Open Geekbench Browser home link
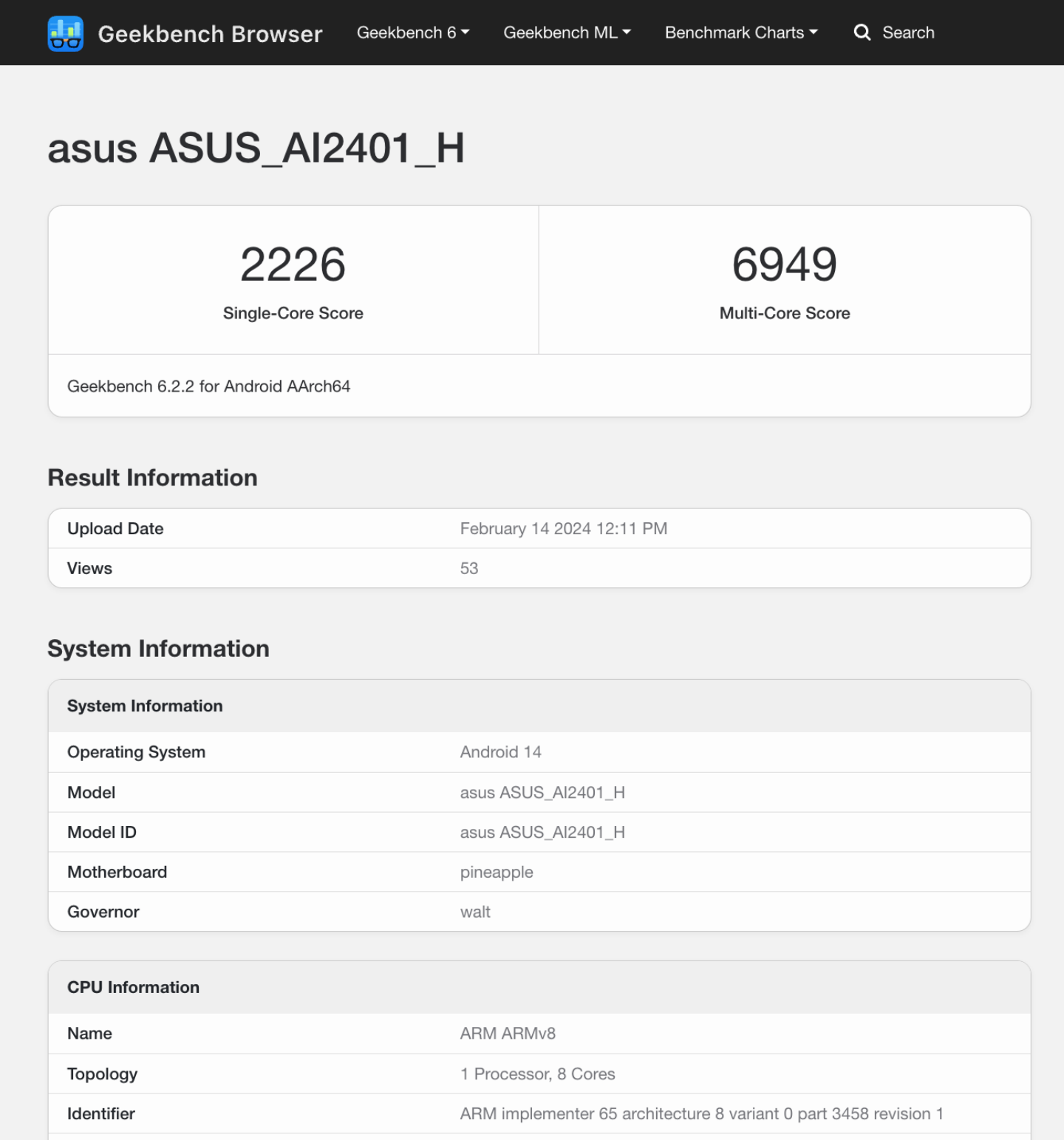The height and width of the screenshot is (1140, 1064). (210, 34)
